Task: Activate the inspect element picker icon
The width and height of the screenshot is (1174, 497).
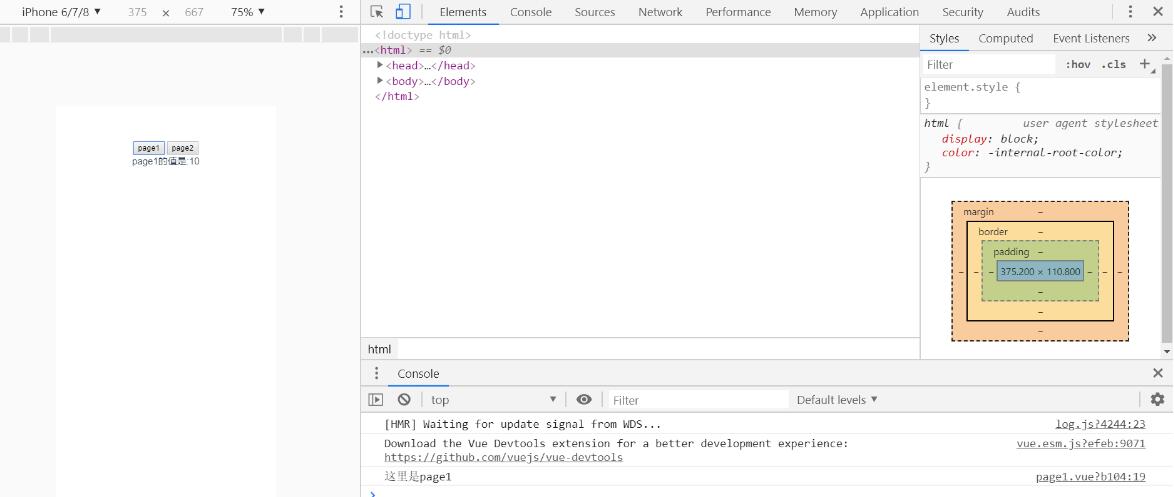Action: click(x=377, y=12)
